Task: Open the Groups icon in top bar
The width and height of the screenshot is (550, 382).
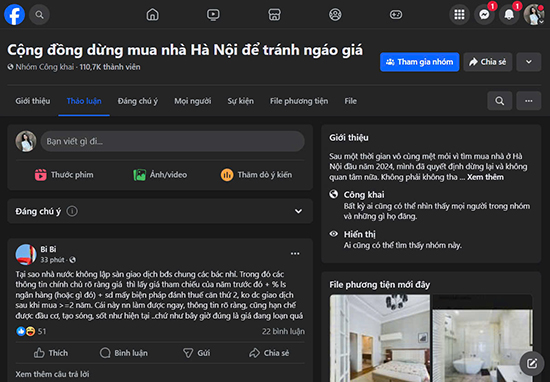Action: [335, 15]
